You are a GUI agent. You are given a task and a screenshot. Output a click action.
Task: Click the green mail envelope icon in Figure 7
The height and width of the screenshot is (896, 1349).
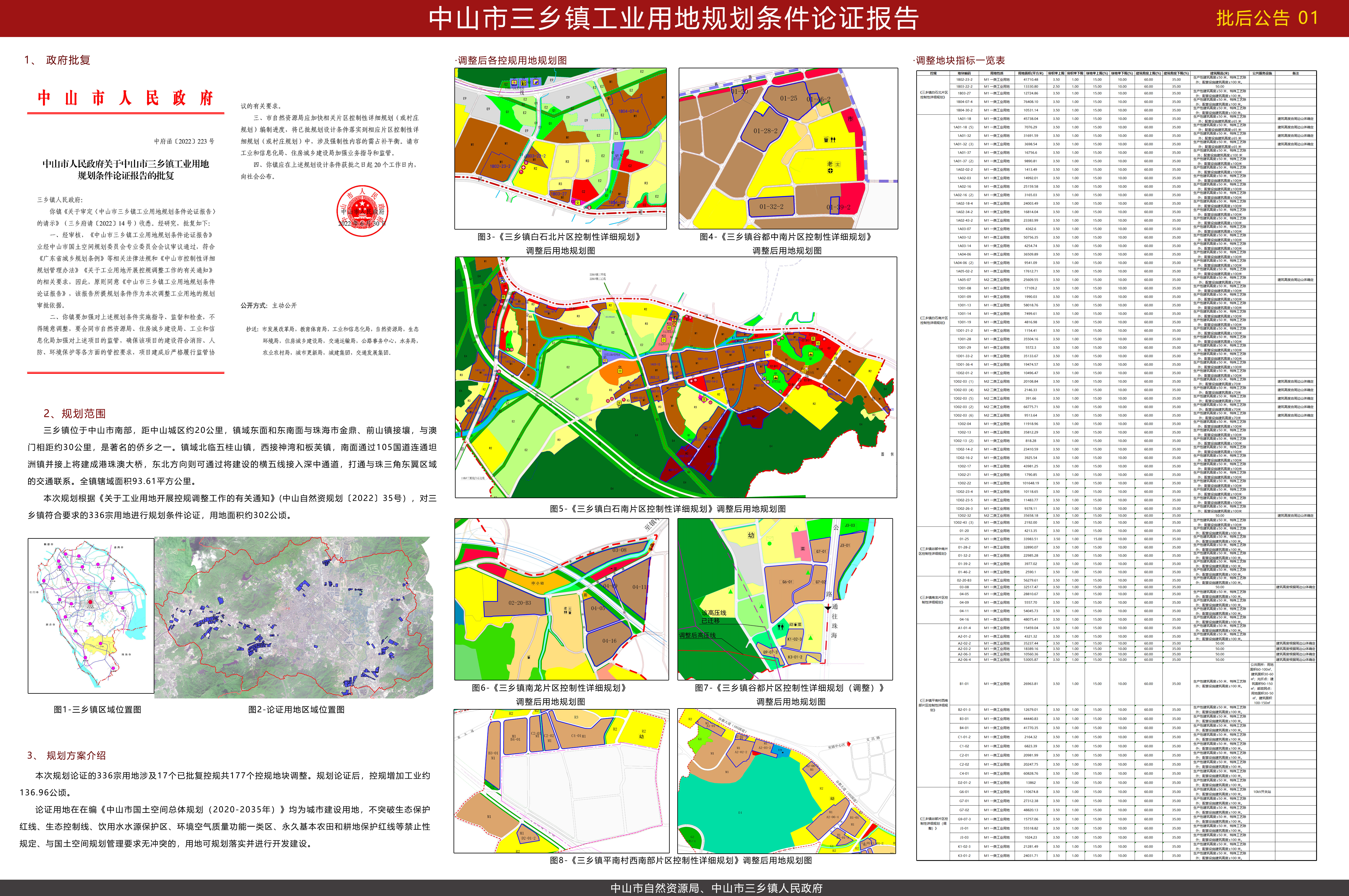coord(770,539)
